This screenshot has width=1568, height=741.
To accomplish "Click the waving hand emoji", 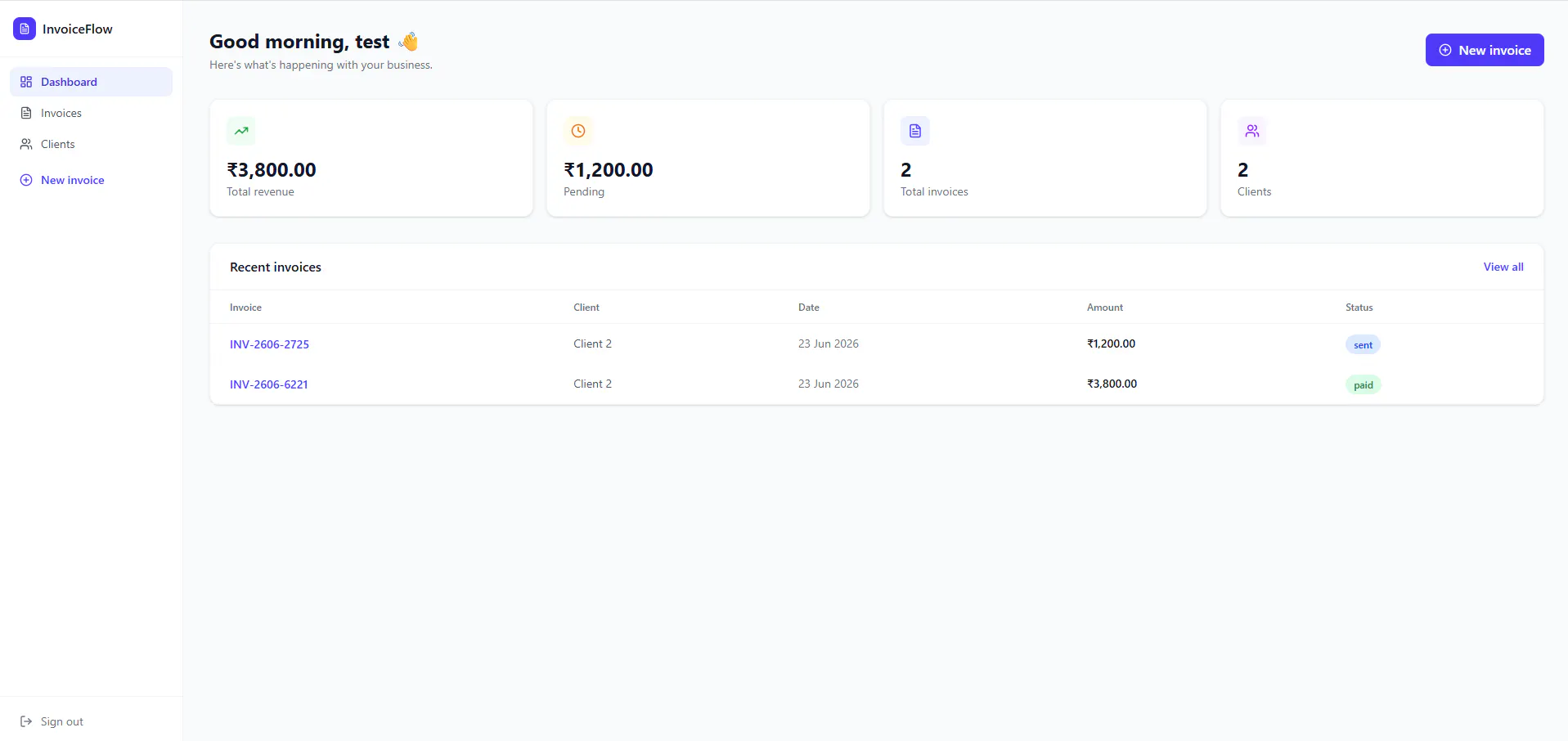I will pos(408,41).
